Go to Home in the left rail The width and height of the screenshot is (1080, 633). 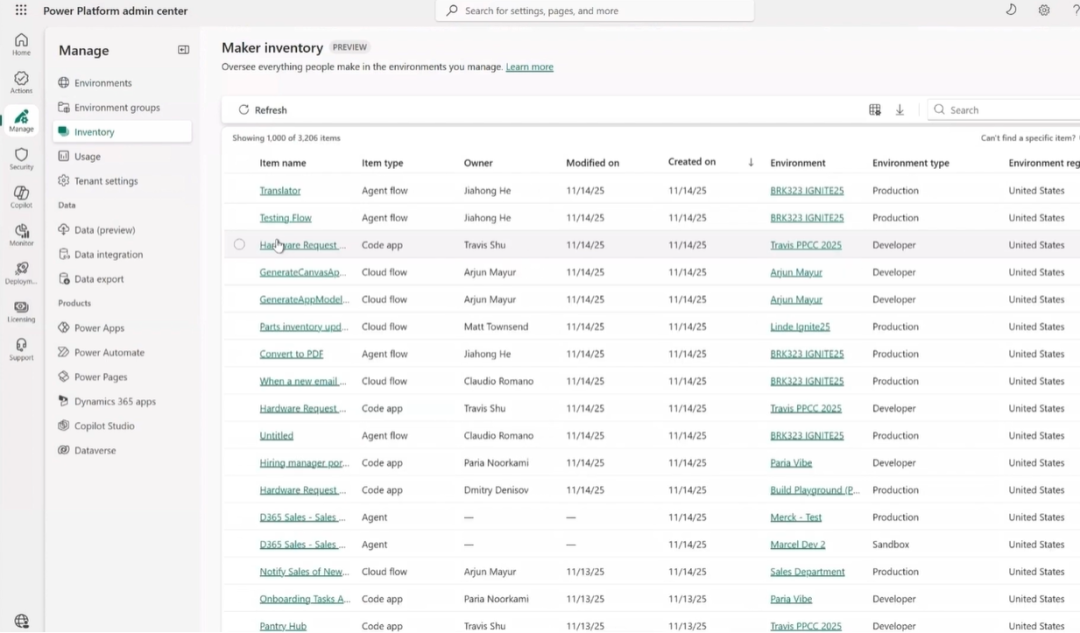click(21, 44)
